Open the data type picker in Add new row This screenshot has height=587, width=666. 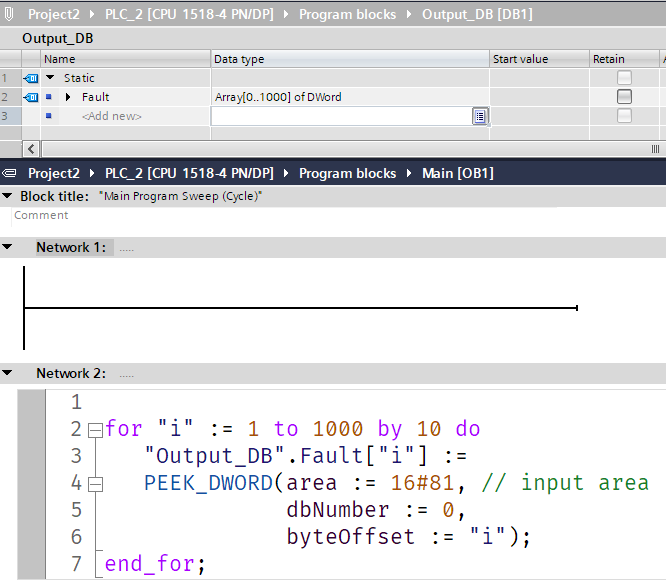point(480,117)
